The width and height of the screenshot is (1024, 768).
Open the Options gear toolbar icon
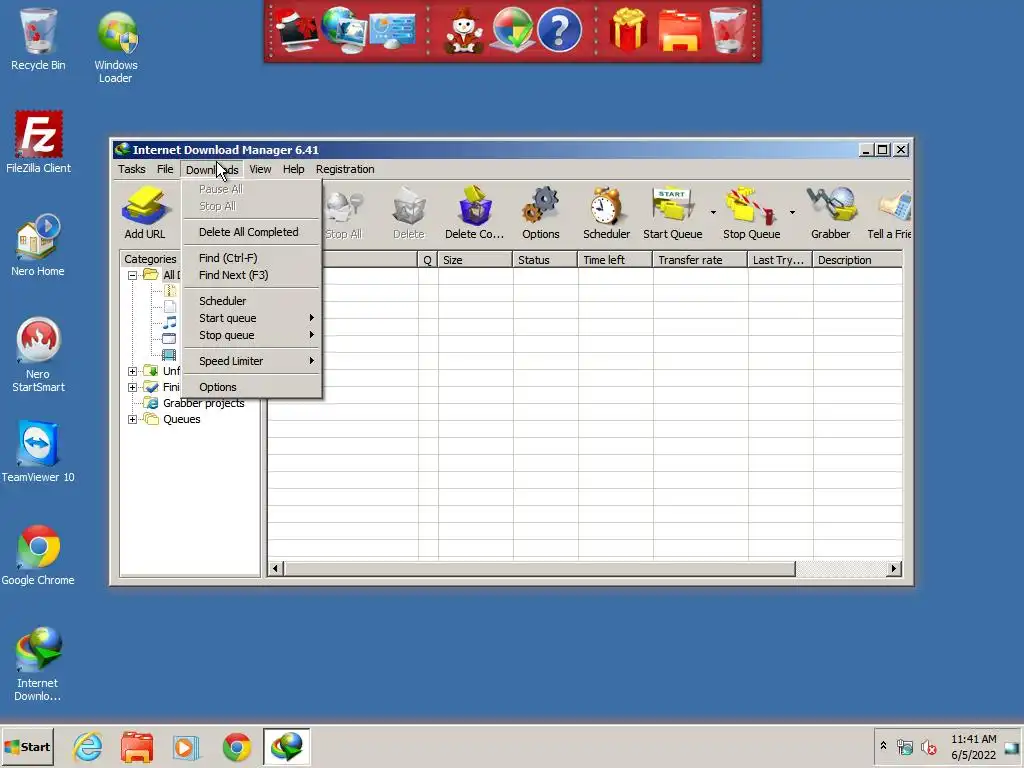pyautogui.click(x=540, y=212)
